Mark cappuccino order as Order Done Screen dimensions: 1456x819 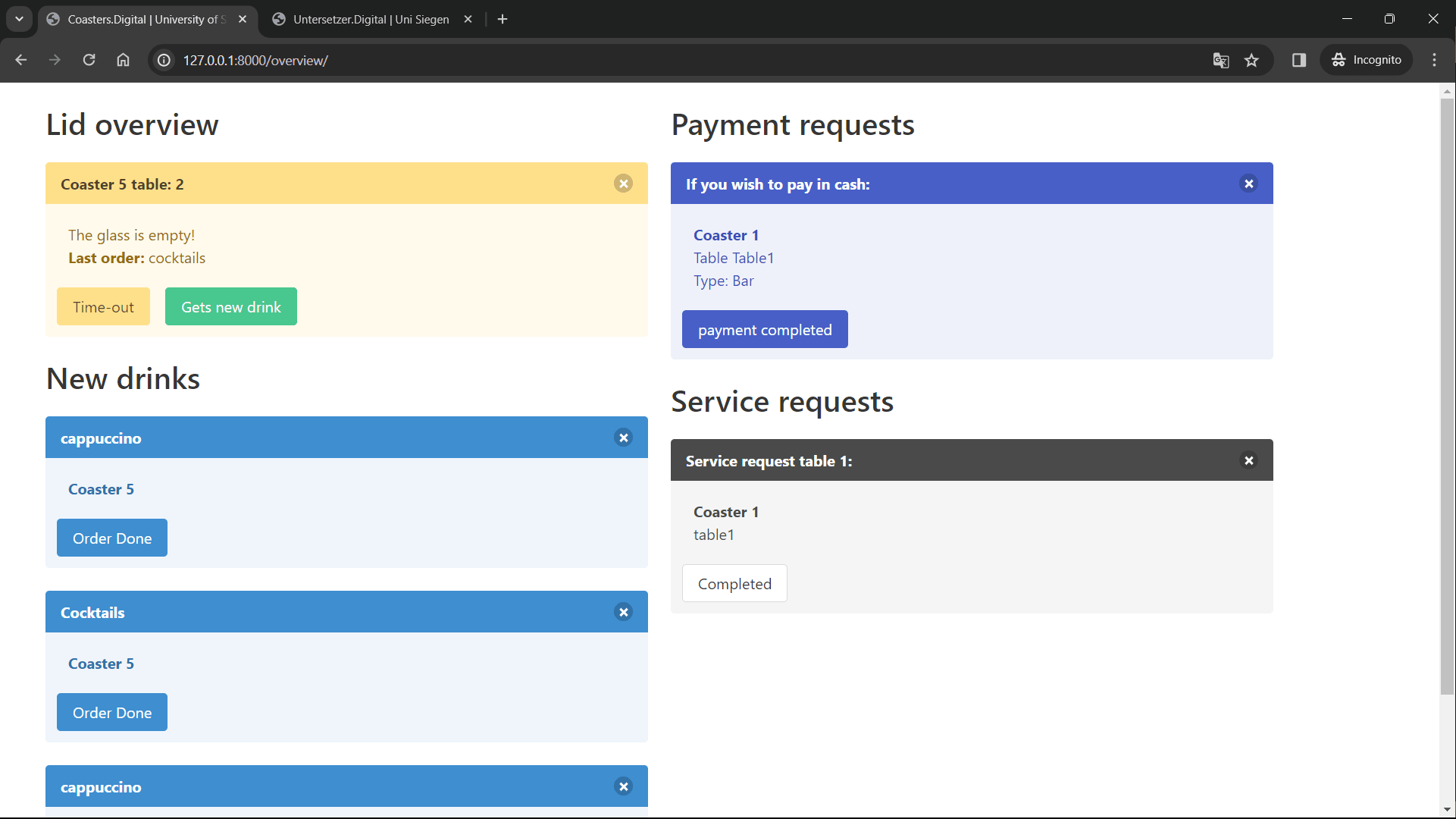112,537
